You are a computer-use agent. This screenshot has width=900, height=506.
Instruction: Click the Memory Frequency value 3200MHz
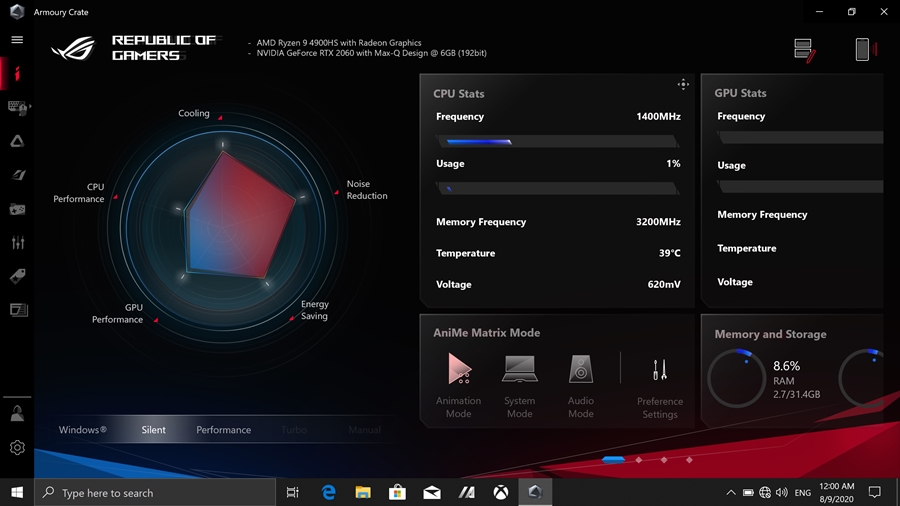click(x=658, y=221)
